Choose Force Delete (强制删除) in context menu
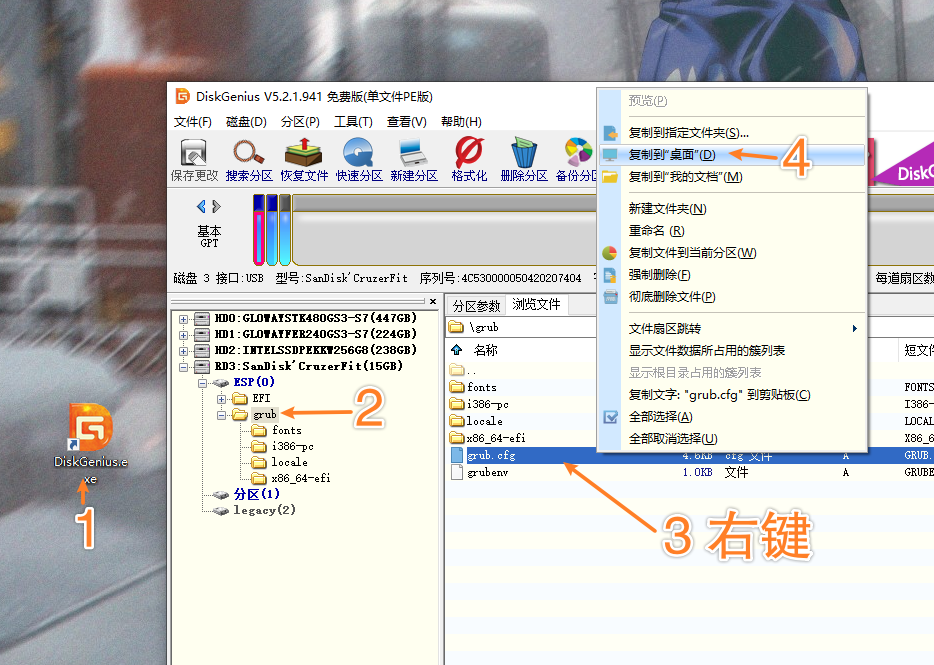This screenshot has height=665, width=934. point(731,275)
